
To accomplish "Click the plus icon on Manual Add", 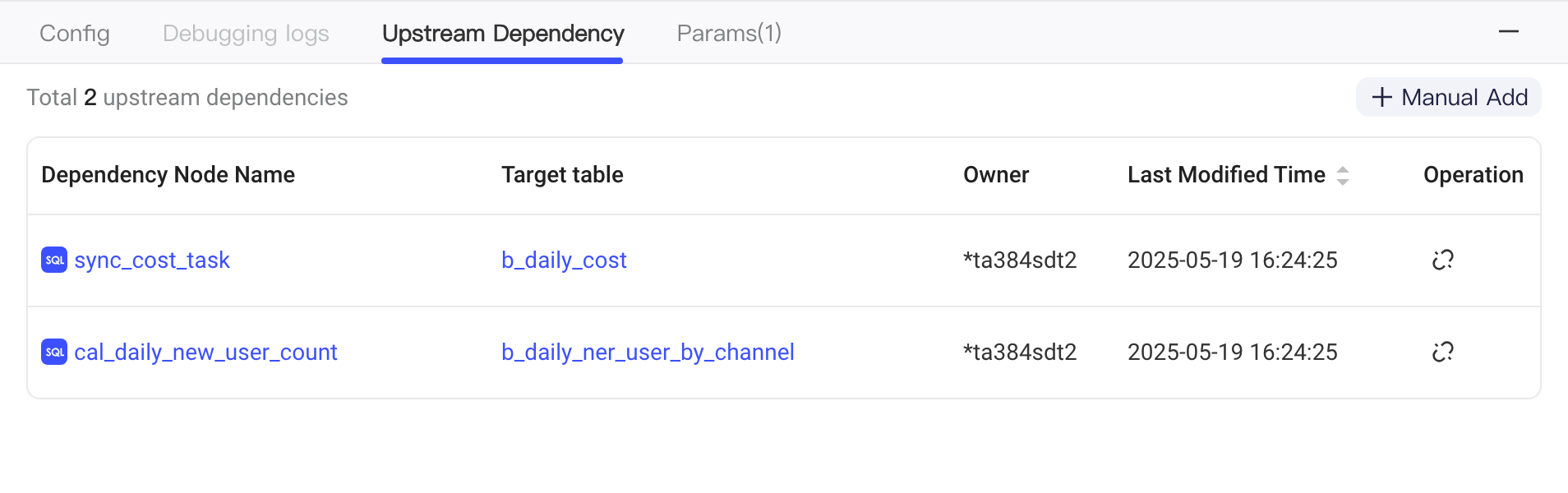I will [x=1382, y=97].
